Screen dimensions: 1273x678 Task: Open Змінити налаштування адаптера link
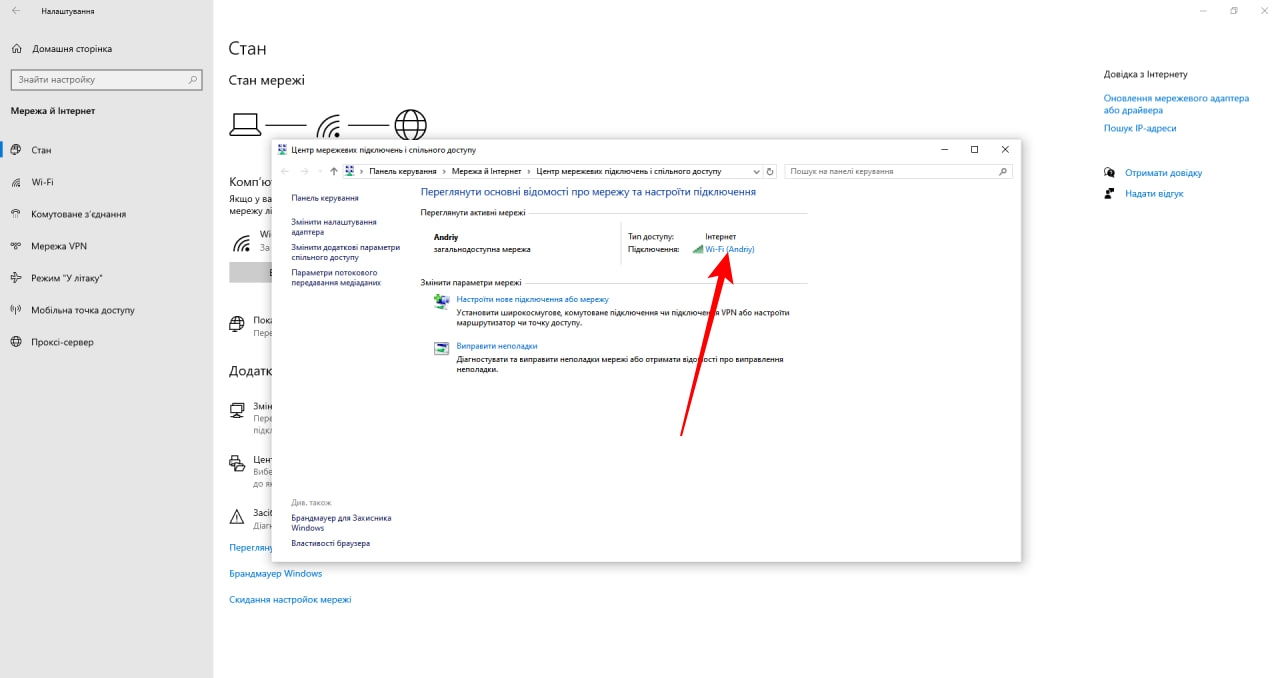coord(334,227)
